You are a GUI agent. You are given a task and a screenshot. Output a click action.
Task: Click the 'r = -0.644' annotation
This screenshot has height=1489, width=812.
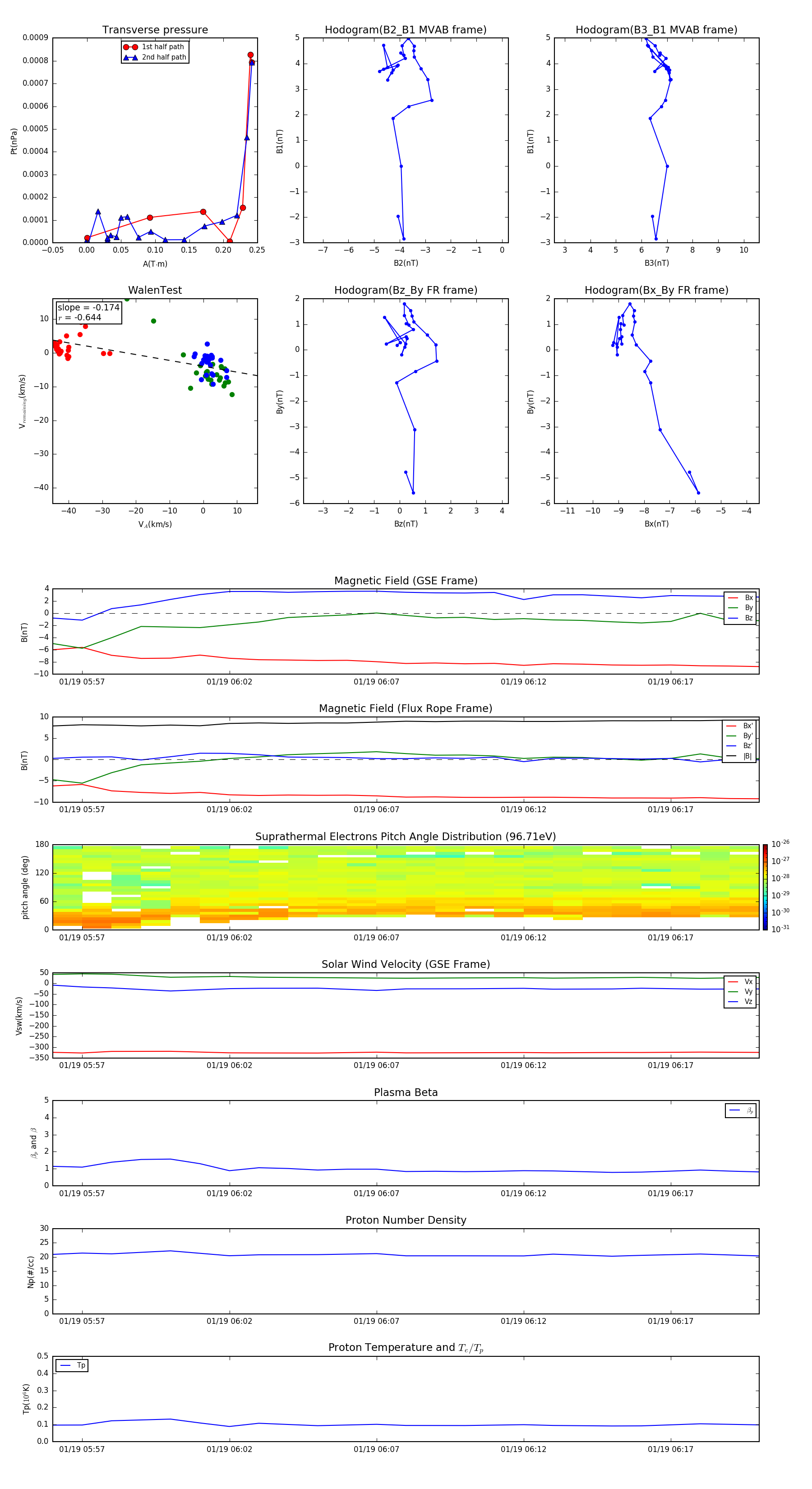tap(80, 317)
